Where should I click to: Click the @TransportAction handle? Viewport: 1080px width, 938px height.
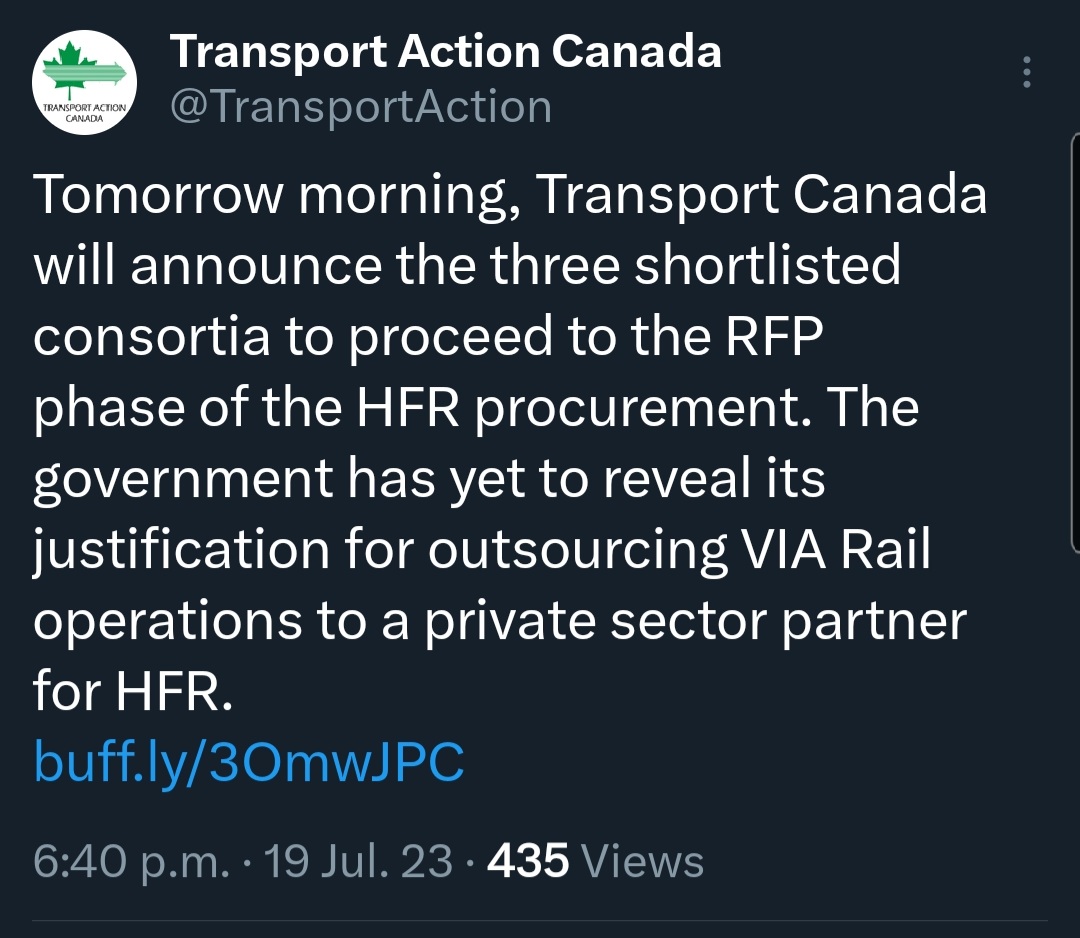pyautogui.click(x=360, y=107)
